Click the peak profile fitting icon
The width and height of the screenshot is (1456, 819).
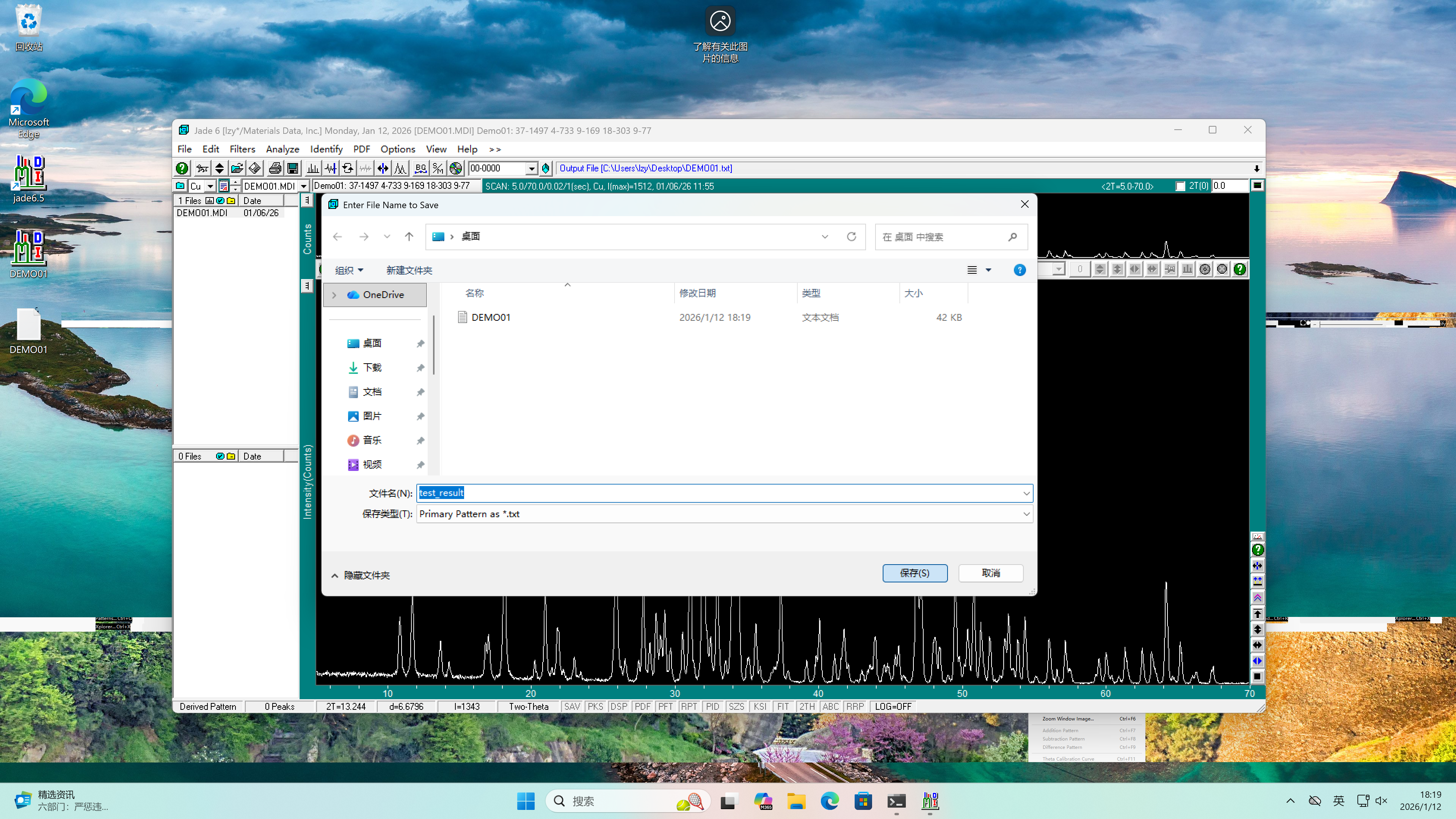click(x=400, y=168)
